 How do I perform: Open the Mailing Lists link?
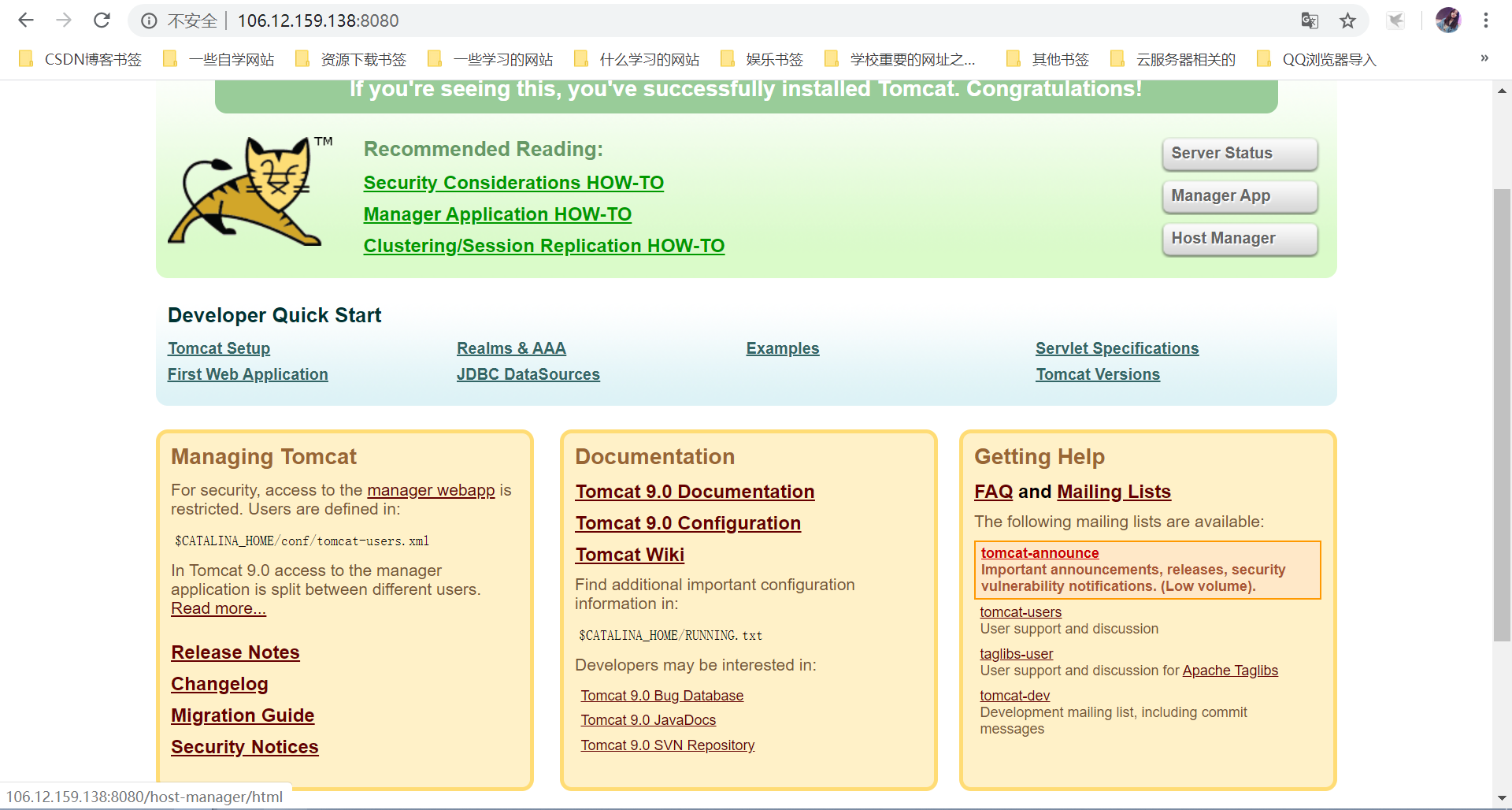coord(1114,492)
